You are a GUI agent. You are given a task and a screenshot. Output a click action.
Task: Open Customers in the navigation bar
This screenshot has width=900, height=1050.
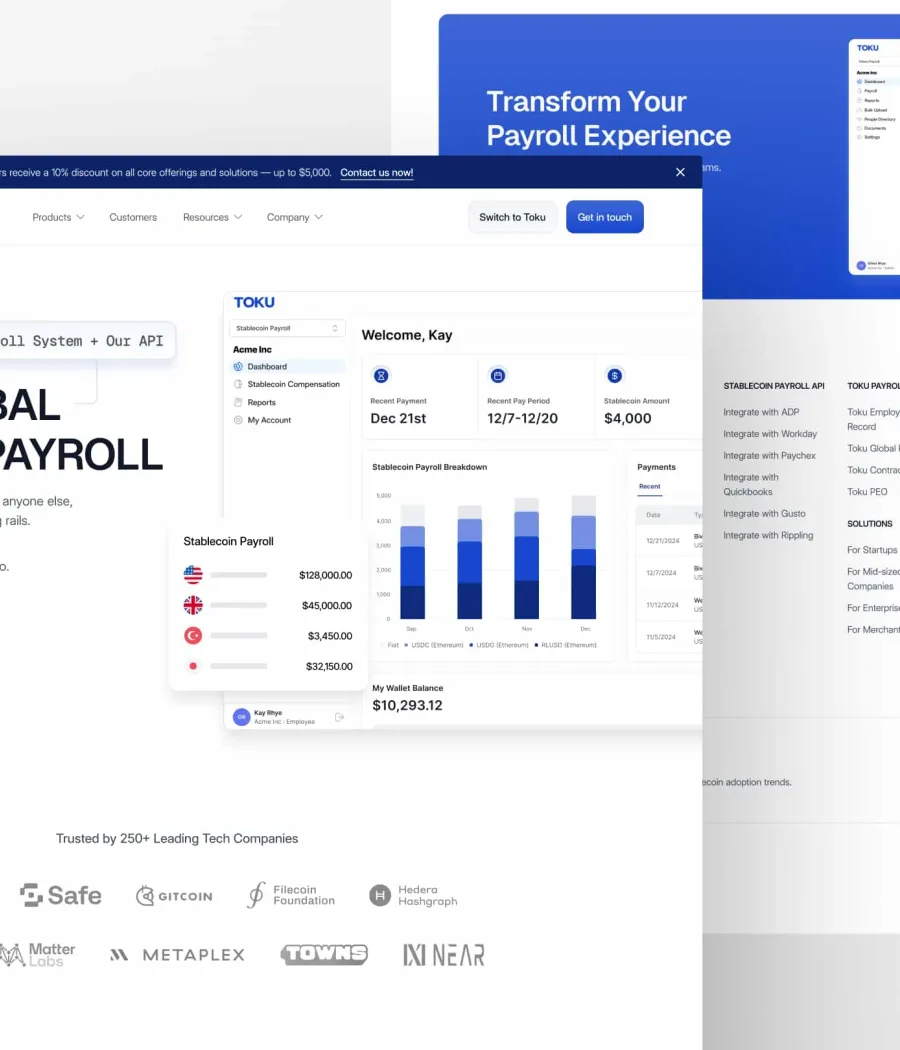(x=133, y=217)
